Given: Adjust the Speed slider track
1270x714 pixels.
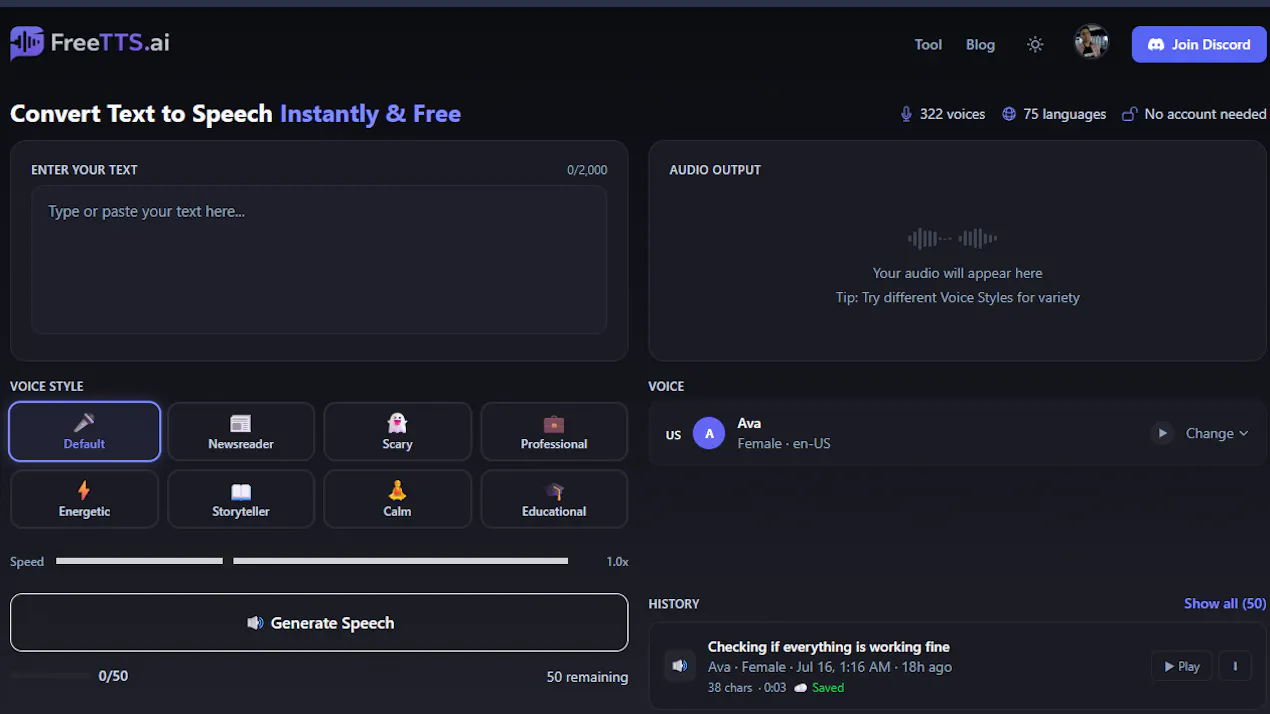Looking at the screenshot, I should pyautogui.click(x=312, y=561).
